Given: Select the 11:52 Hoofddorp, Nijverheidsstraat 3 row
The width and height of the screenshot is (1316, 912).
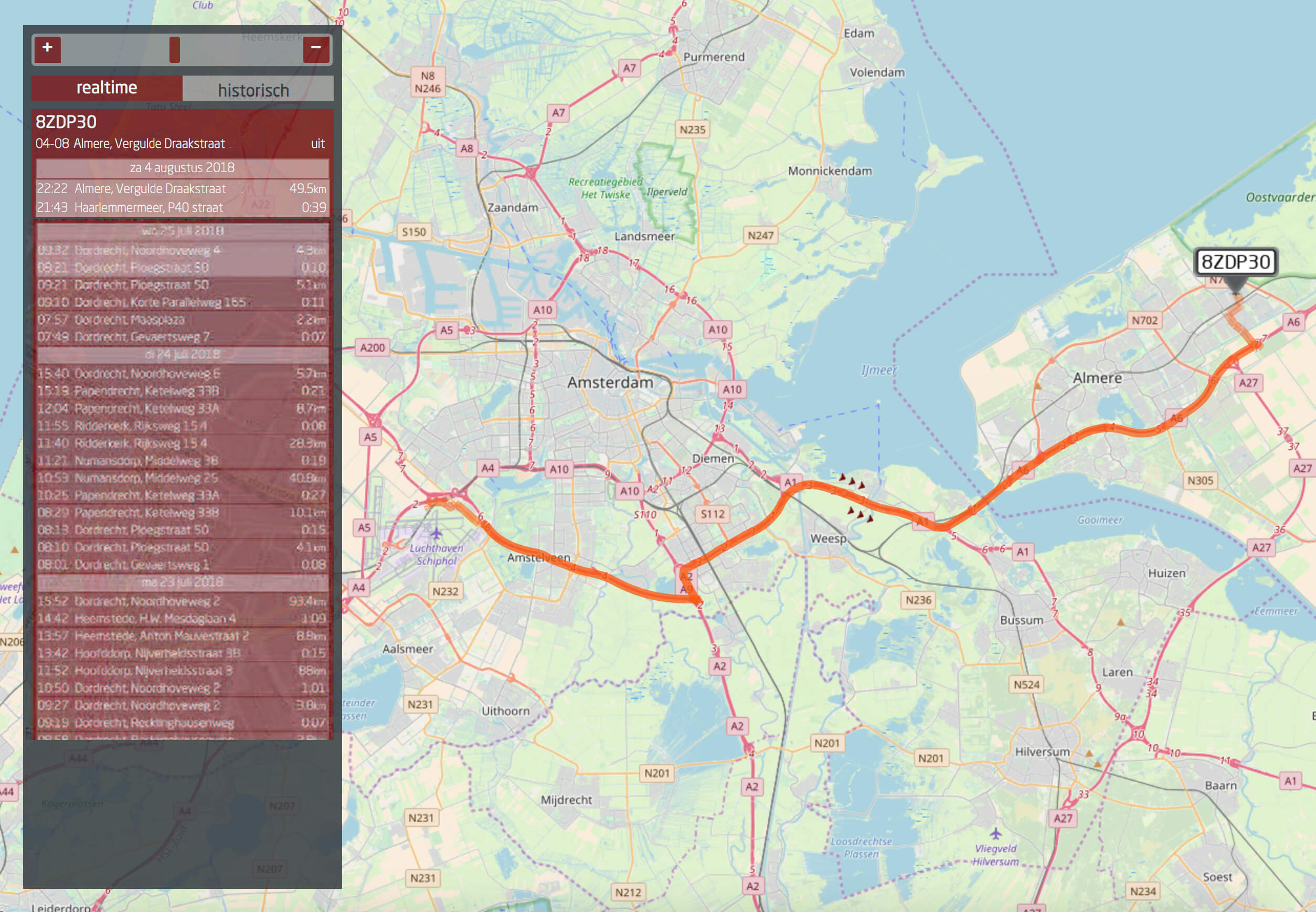Looking at the screenshot, I should click(x=182, y=670).
